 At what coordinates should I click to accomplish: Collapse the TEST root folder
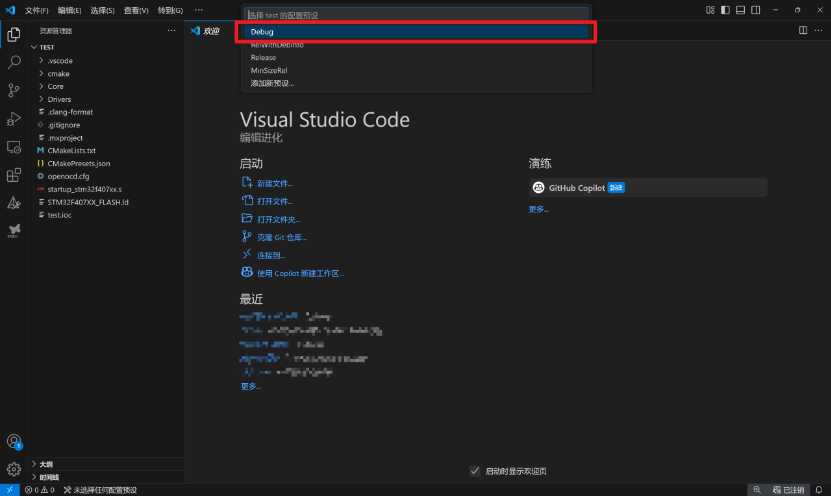point(106,47)
